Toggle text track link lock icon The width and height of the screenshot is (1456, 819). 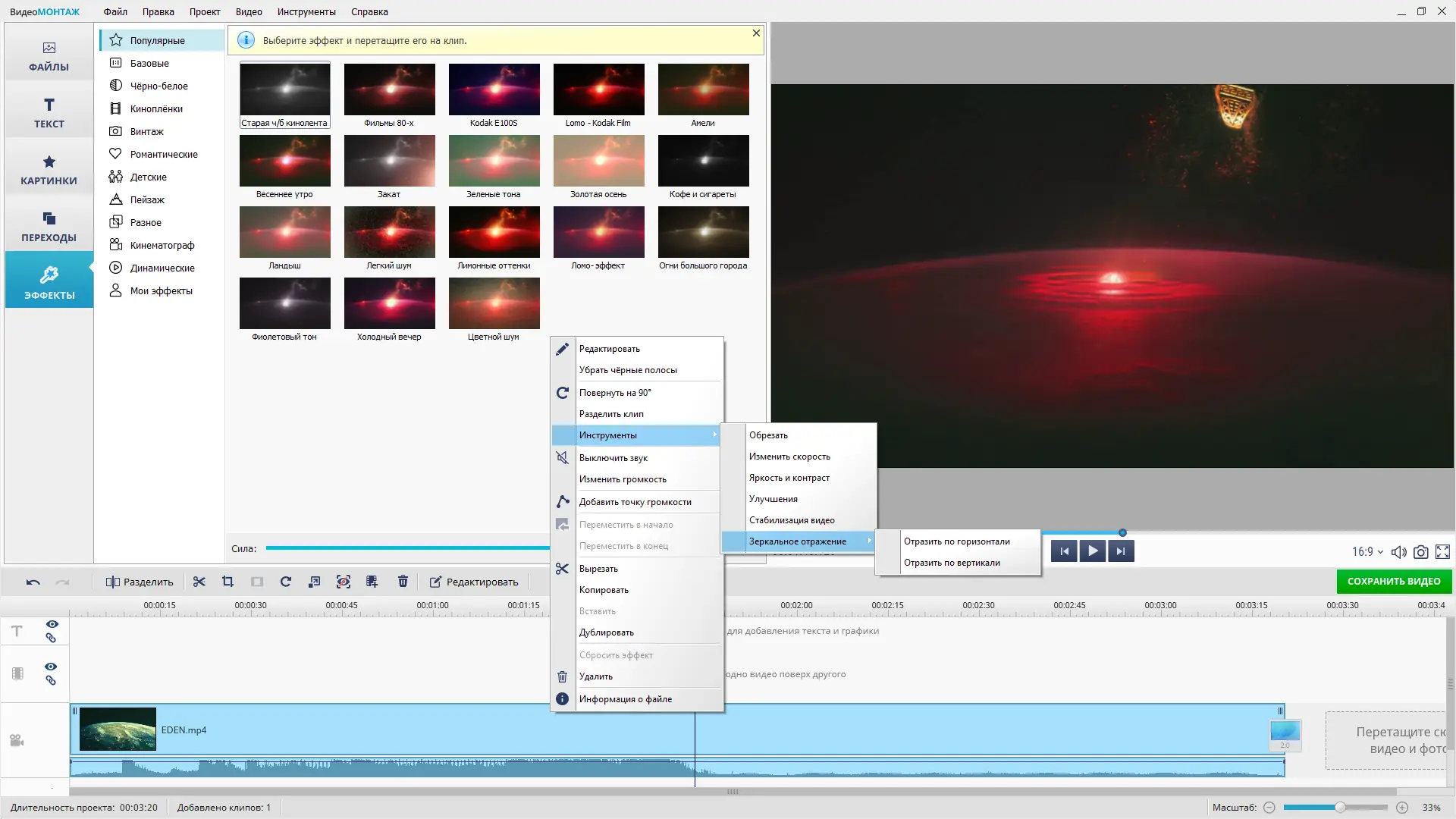point(51,639)
